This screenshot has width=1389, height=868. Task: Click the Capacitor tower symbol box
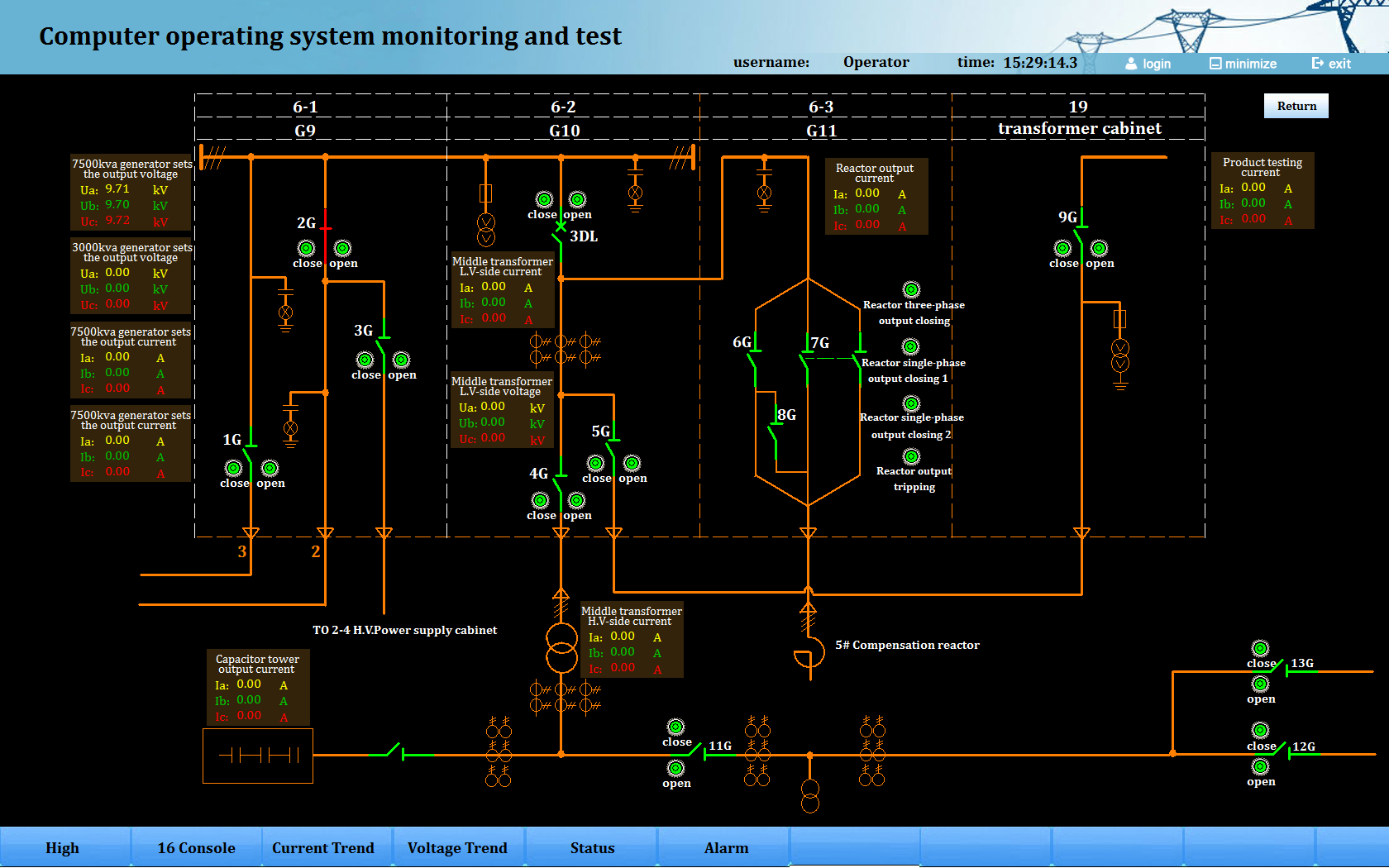click(258, 756)
